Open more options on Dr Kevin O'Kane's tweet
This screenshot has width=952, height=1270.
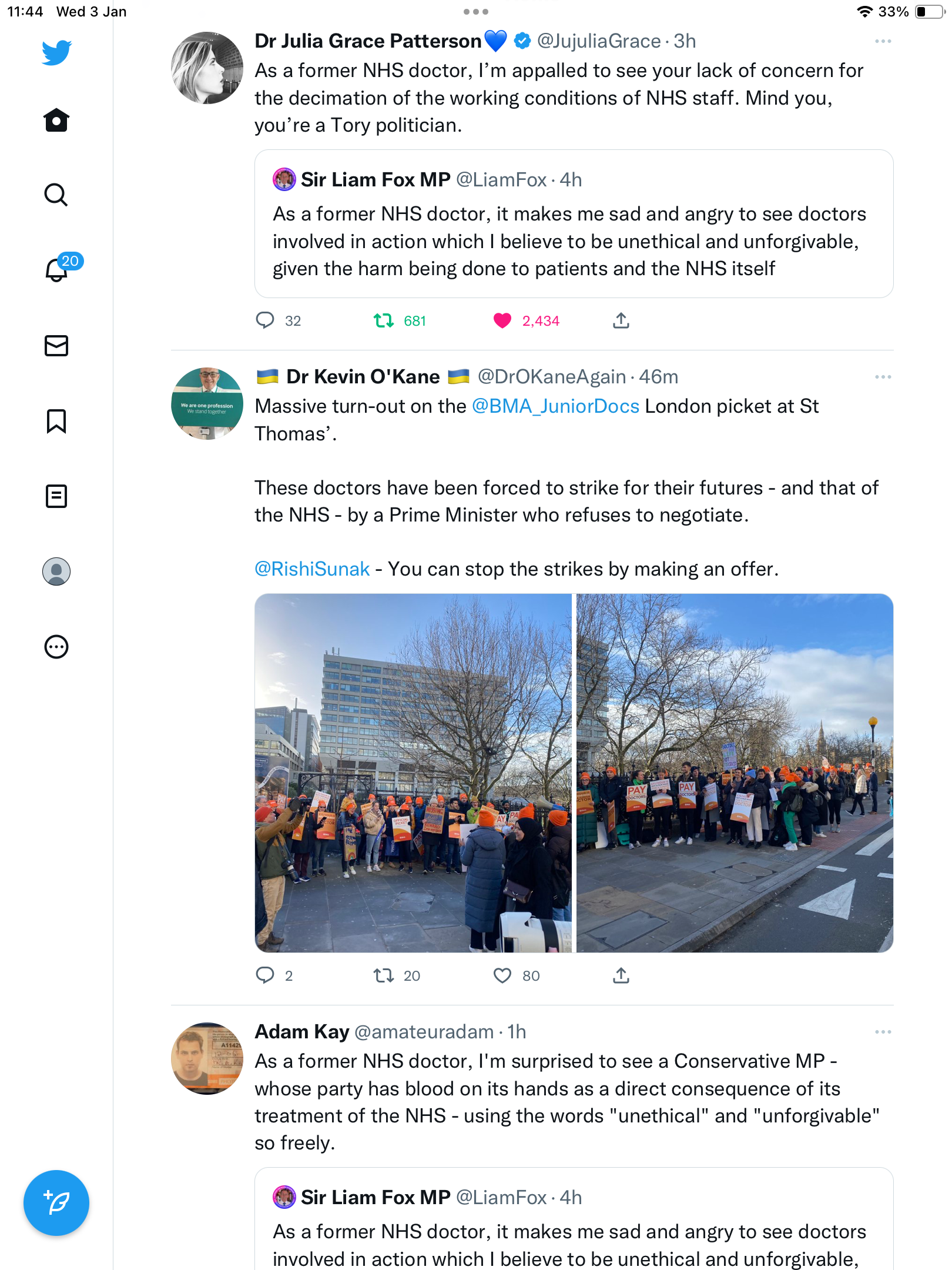pyautogui.click(x=883, y=377)
